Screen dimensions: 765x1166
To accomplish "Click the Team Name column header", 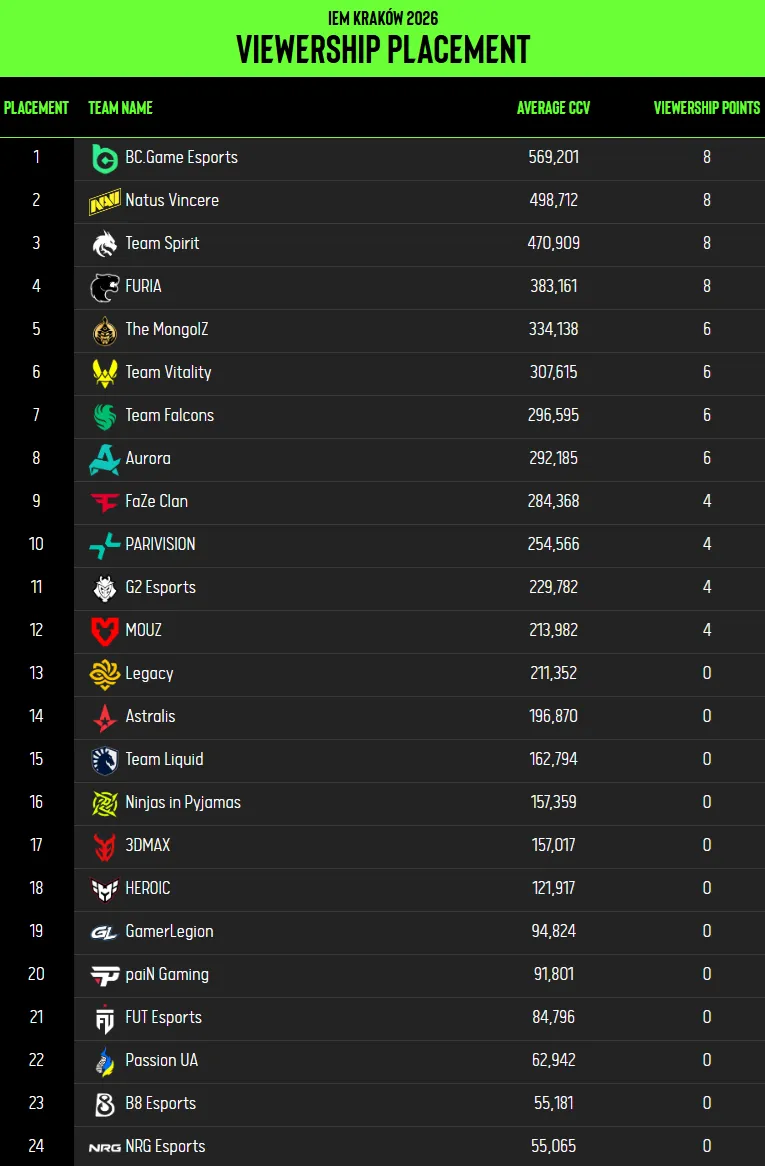I will (x=120, y=108).
